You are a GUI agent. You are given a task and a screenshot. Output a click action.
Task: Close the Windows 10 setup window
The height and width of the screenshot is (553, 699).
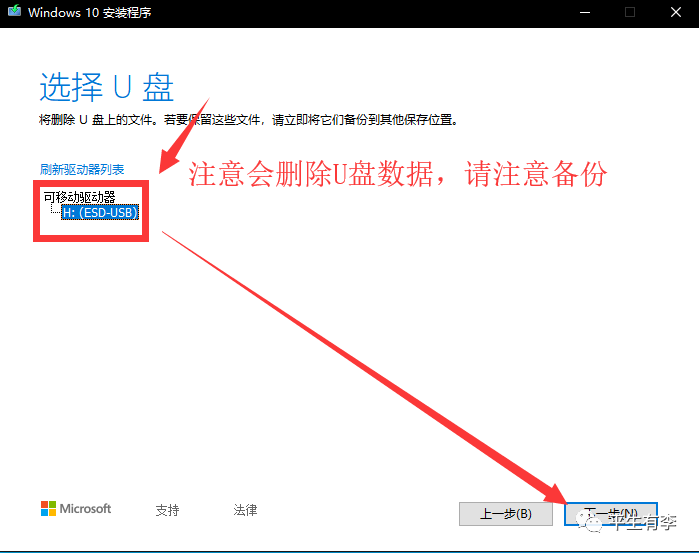(x=676, y=12)
